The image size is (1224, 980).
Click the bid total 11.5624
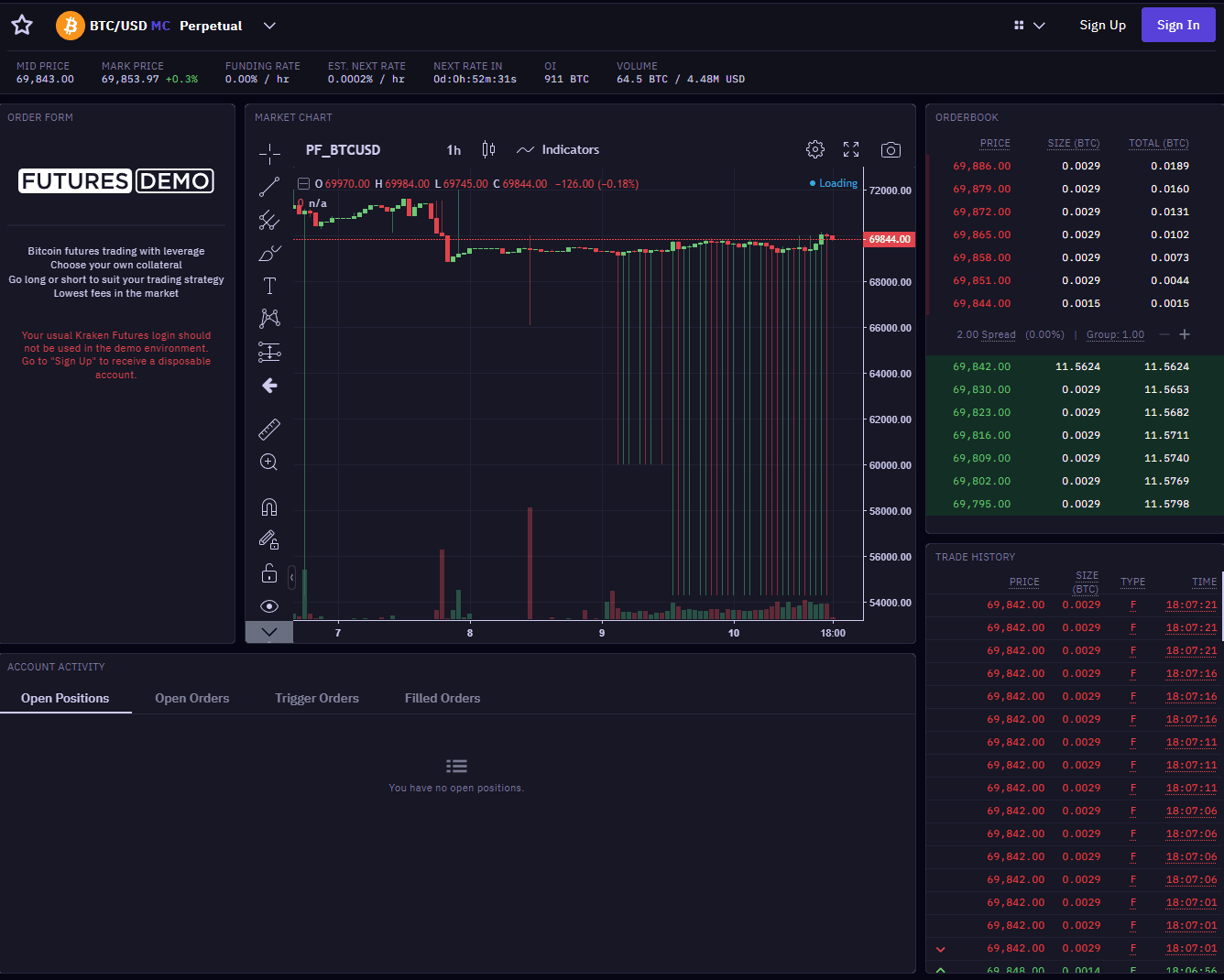click(1166, 366)
